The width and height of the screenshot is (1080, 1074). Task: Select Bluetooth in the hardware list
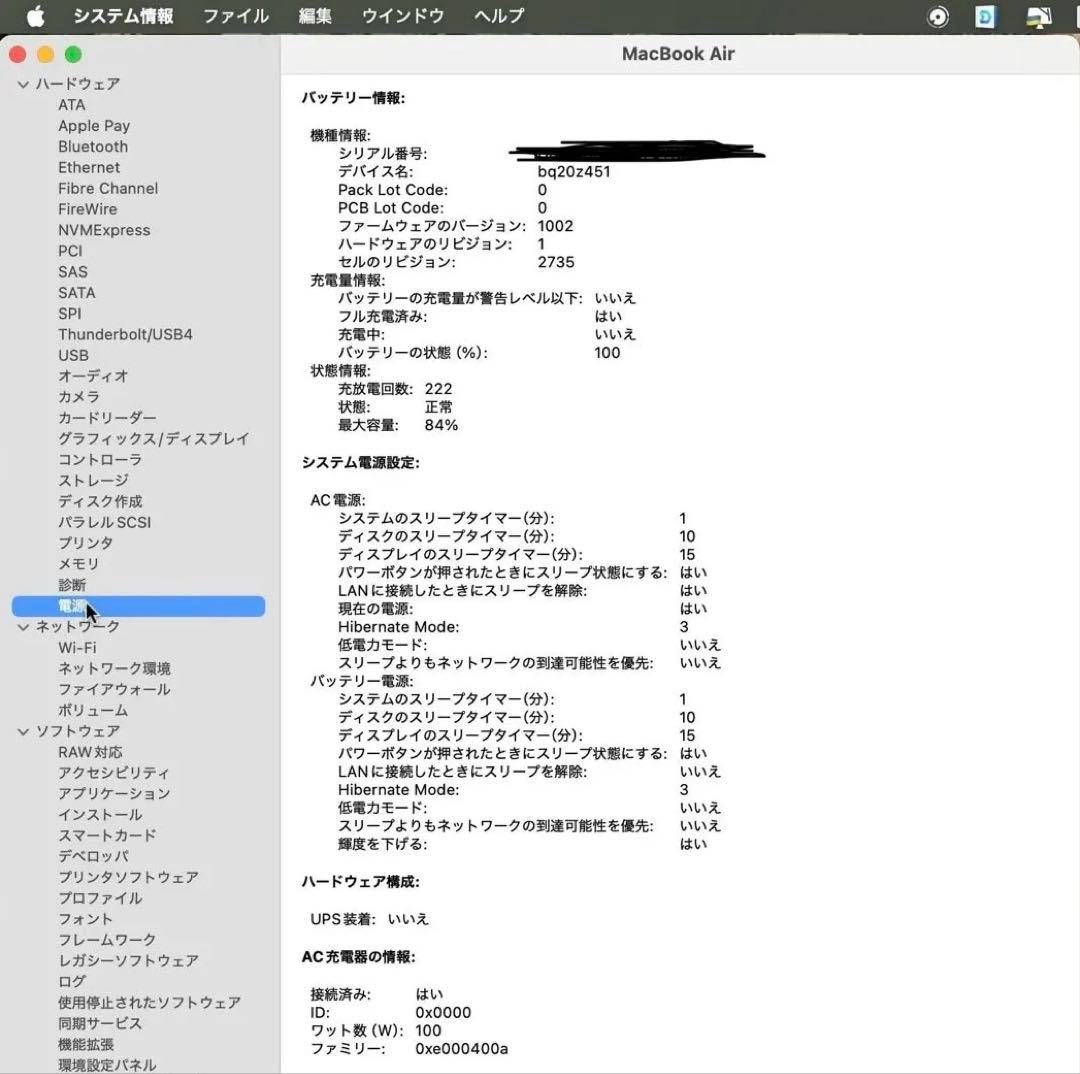92,146
